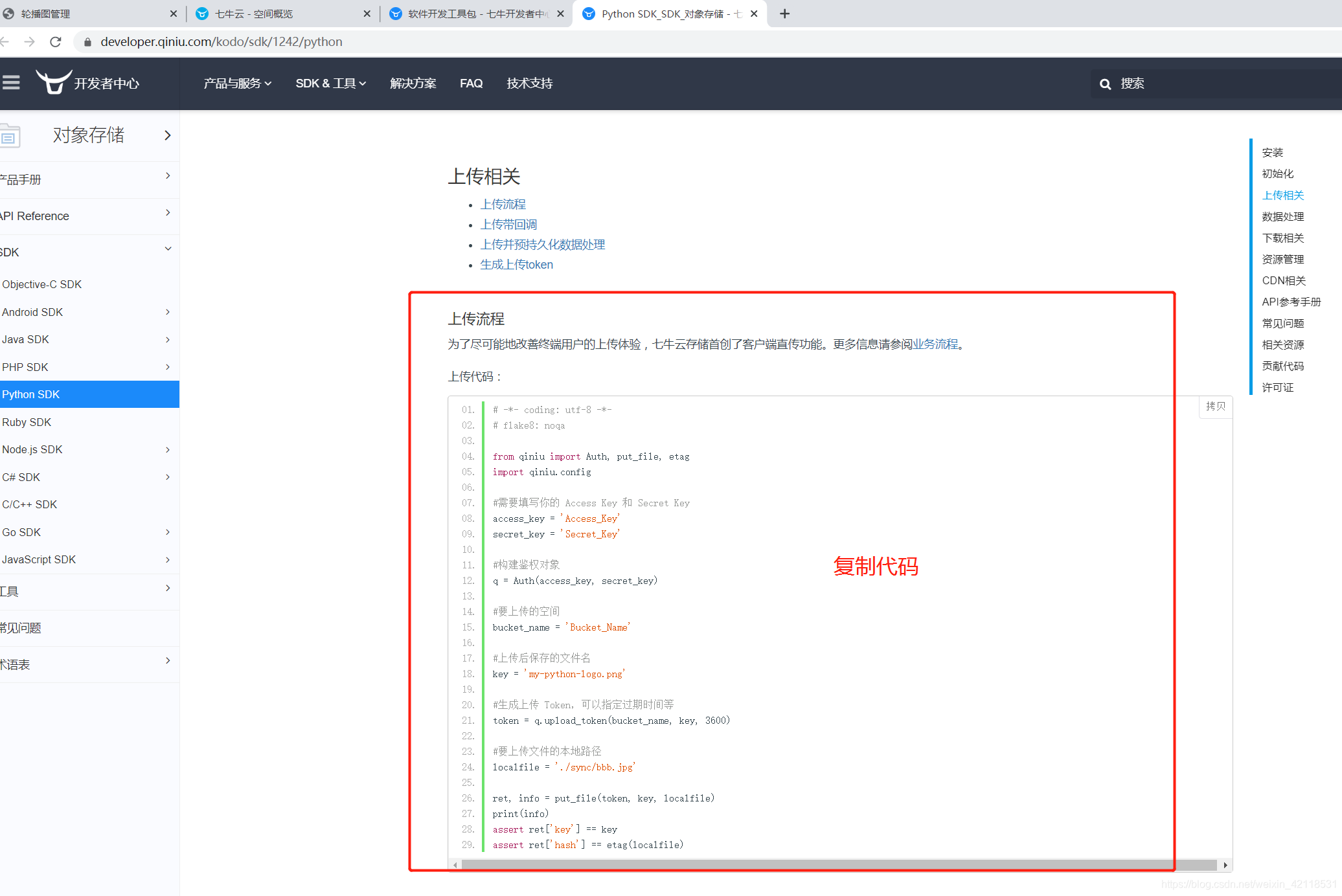Open the 产品与服务 dropdown menu
Image resolution: width=1342 pixels, height=896 pixels.
238,84
